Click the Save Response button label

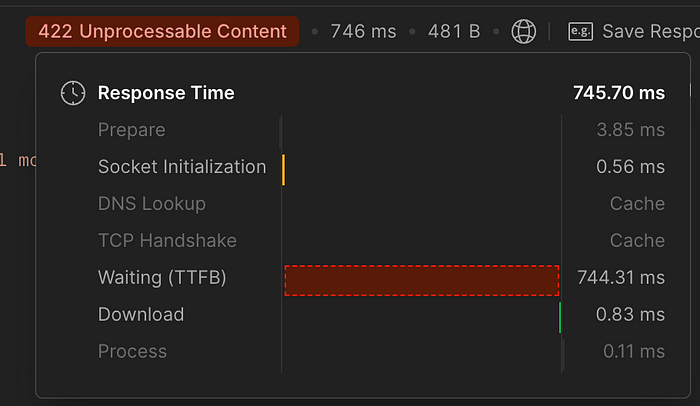(651, 31)
